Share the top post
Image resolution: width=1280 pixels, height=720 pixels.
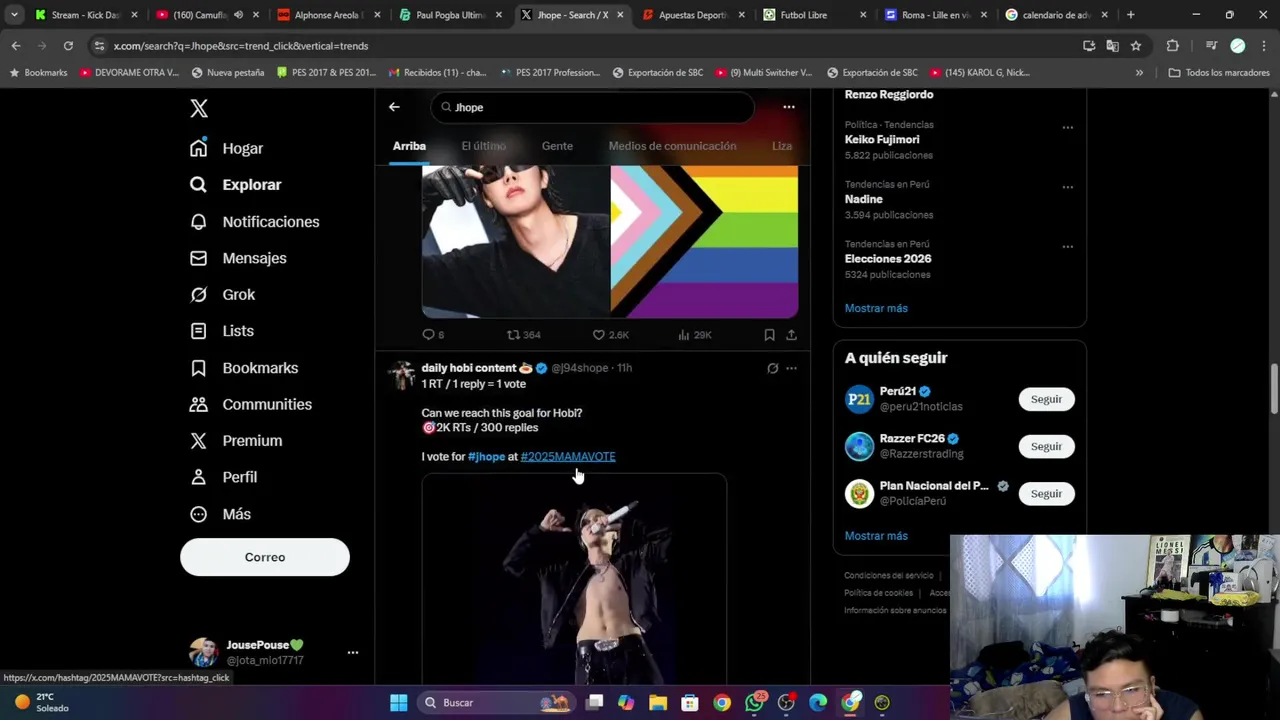click(791, 335)
